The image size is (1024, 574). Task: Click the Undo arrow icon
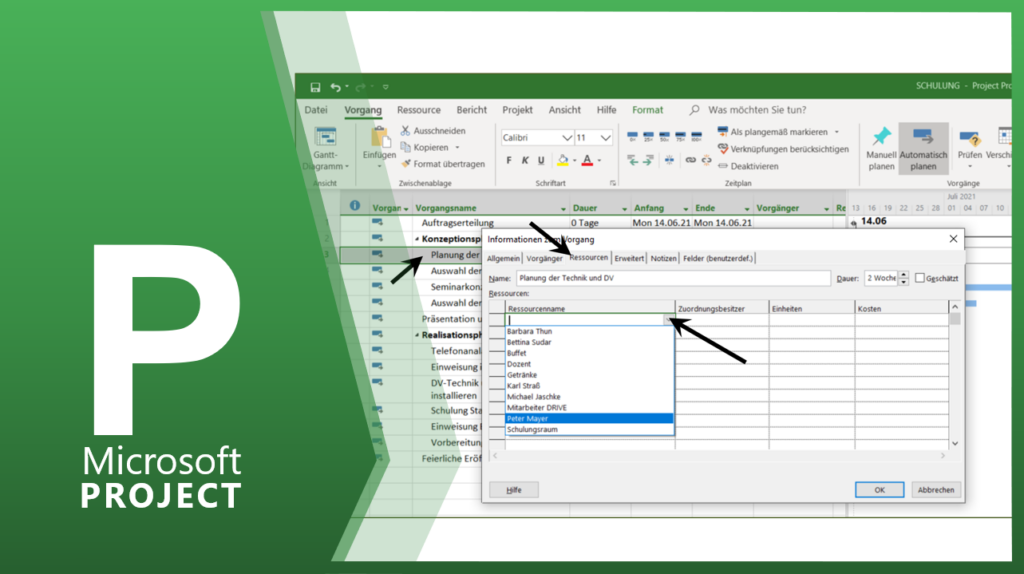point(335,87)
